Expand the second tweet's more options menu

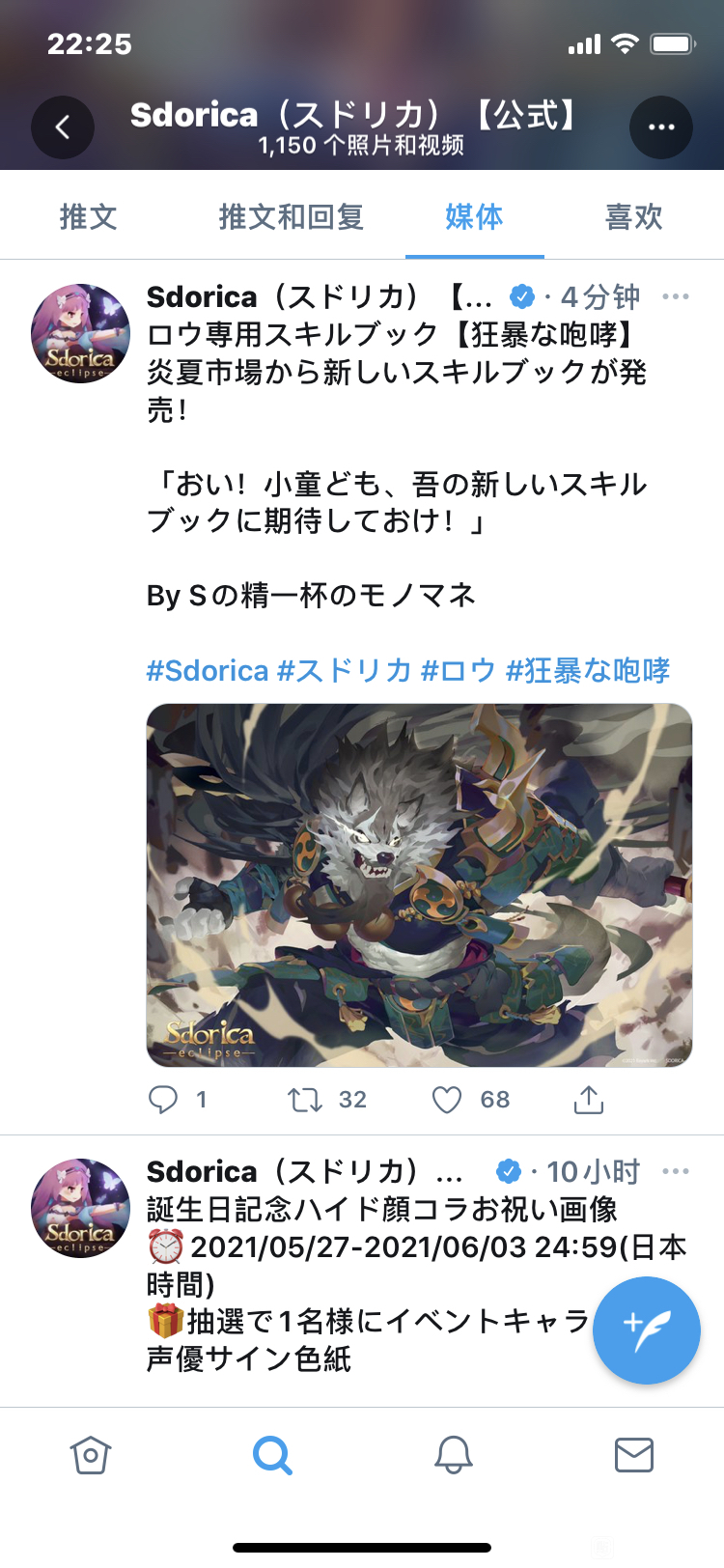tap(676, 1171)
